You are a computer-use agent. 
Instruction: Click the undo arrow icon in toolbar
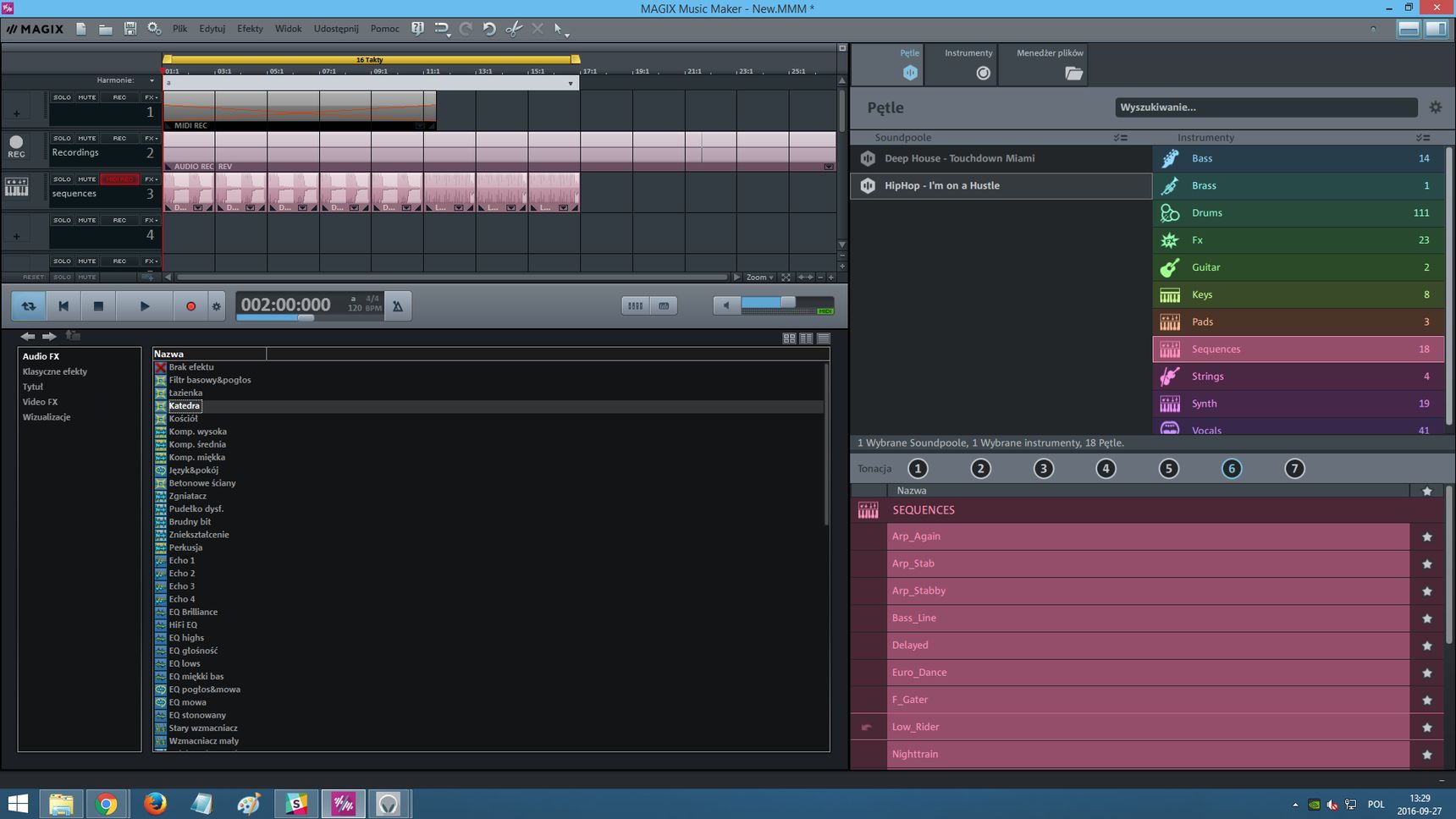click(x=489, y=29)
